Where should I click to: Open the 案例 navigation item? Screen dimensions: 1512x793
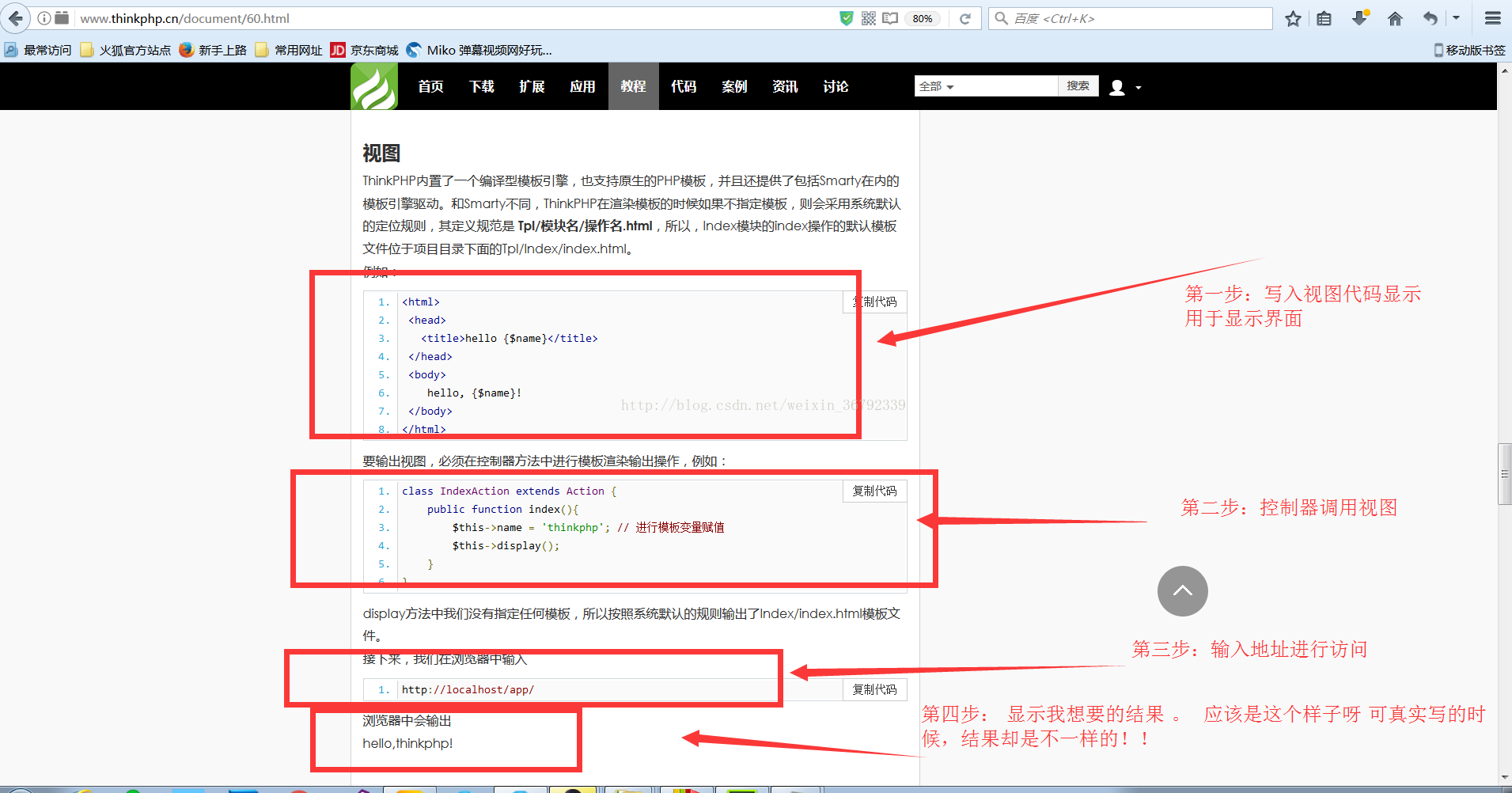(734, 86)
